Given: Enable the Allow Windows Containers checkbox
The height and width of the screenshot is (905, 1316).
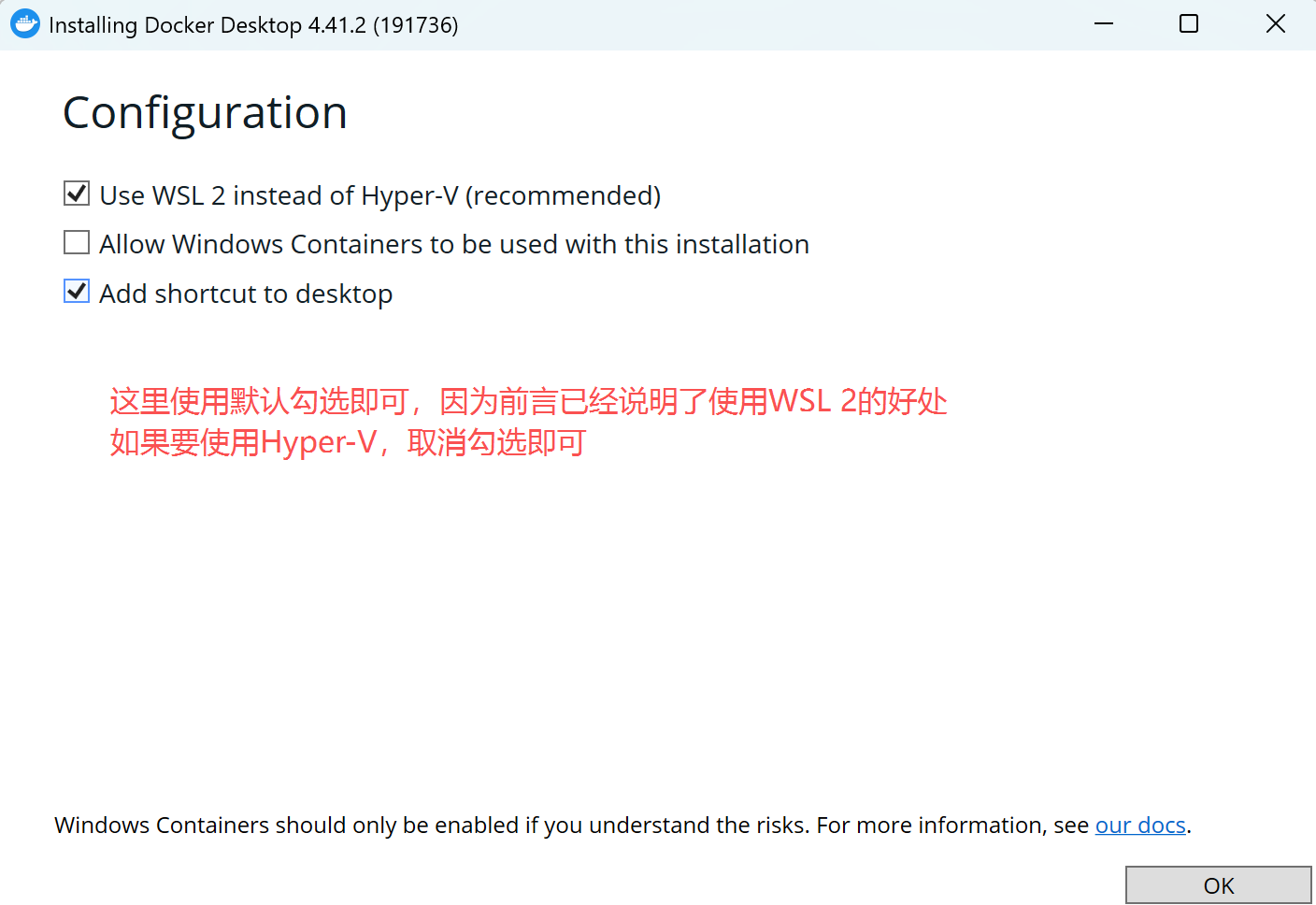Looking at the screenshot, I should 77,243.
